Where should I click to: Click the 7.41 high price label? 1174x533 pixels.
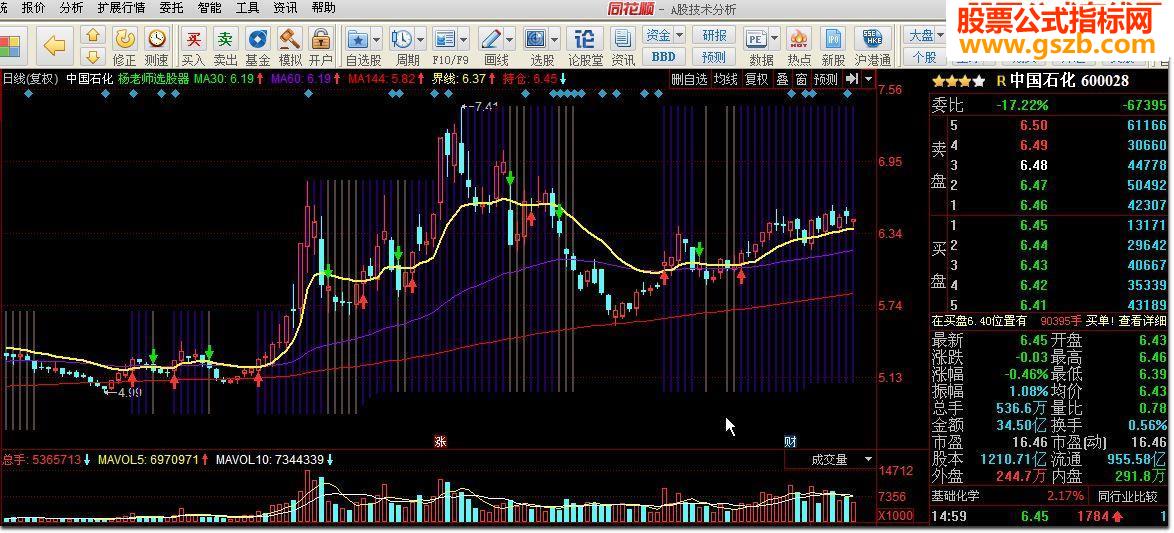(485, 106)
